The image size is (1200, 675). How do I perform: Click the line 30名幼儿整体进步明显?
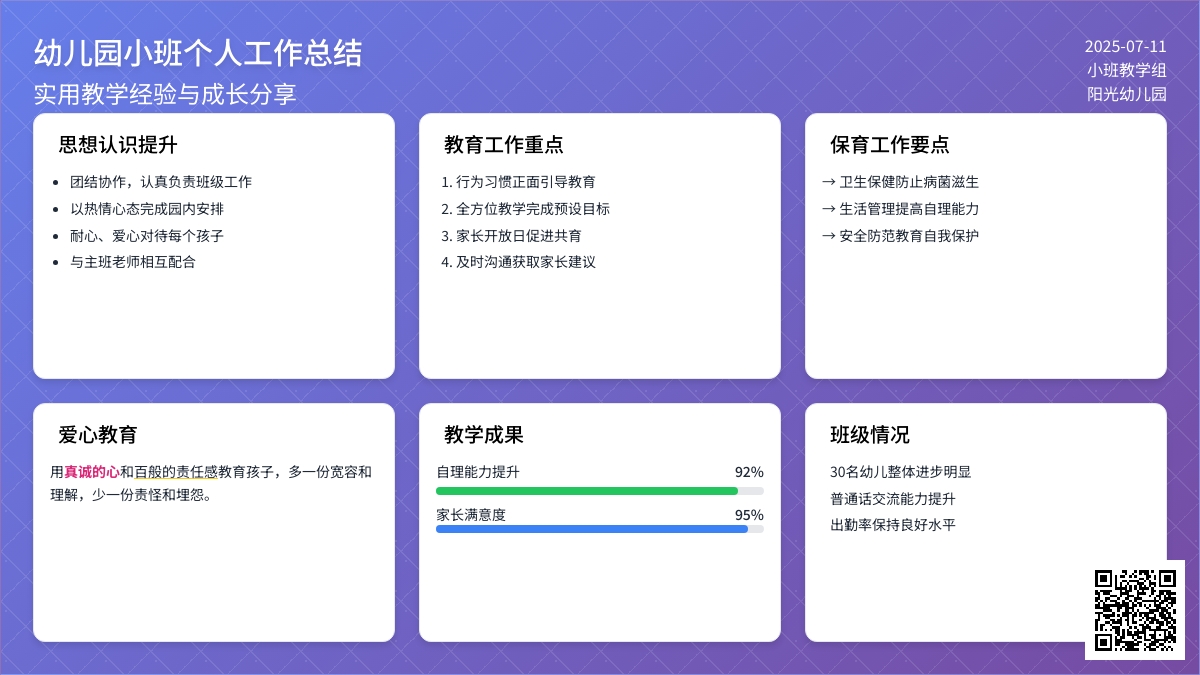900,472
